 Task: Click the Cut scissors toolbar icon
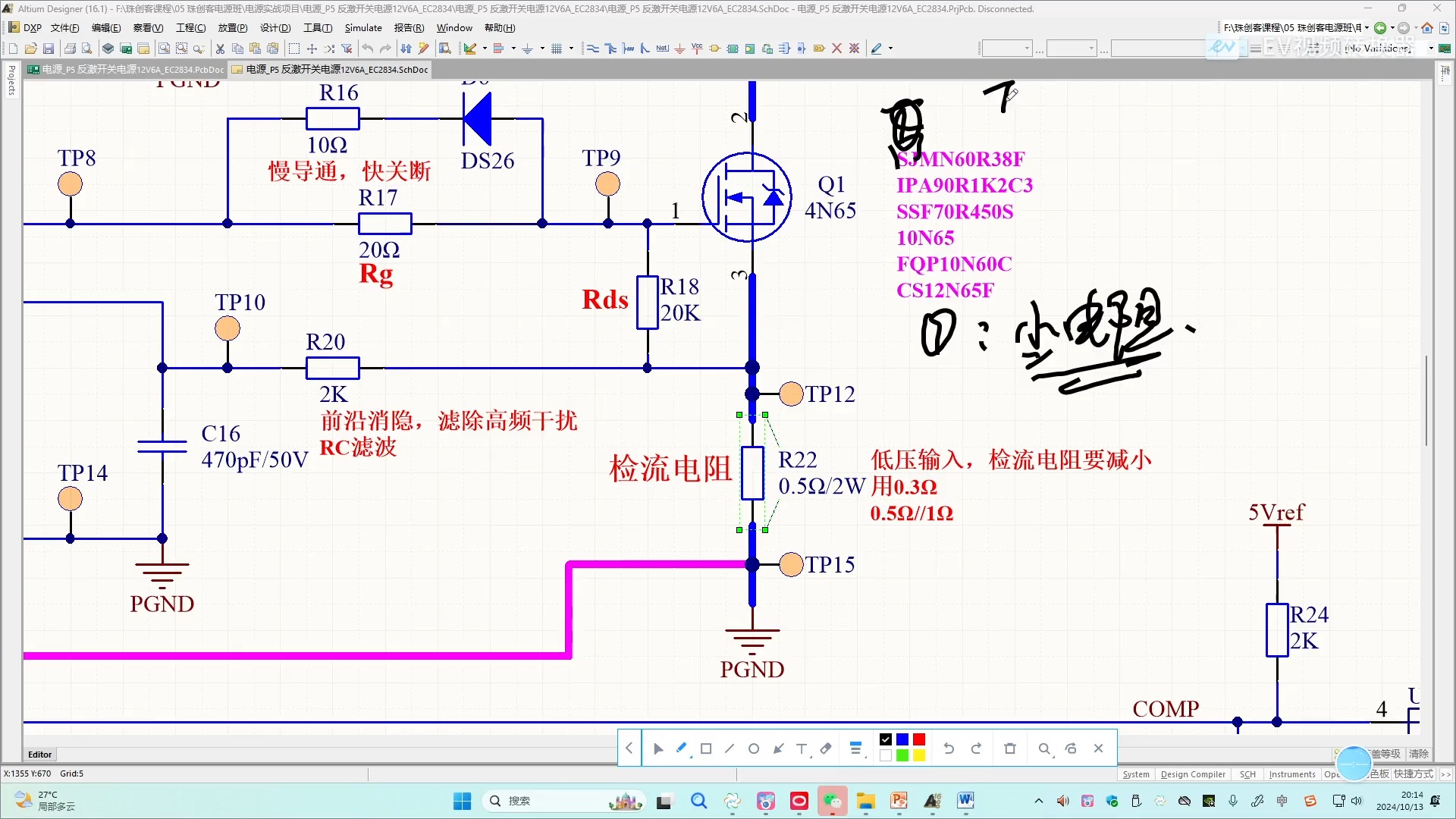point(220,48)
